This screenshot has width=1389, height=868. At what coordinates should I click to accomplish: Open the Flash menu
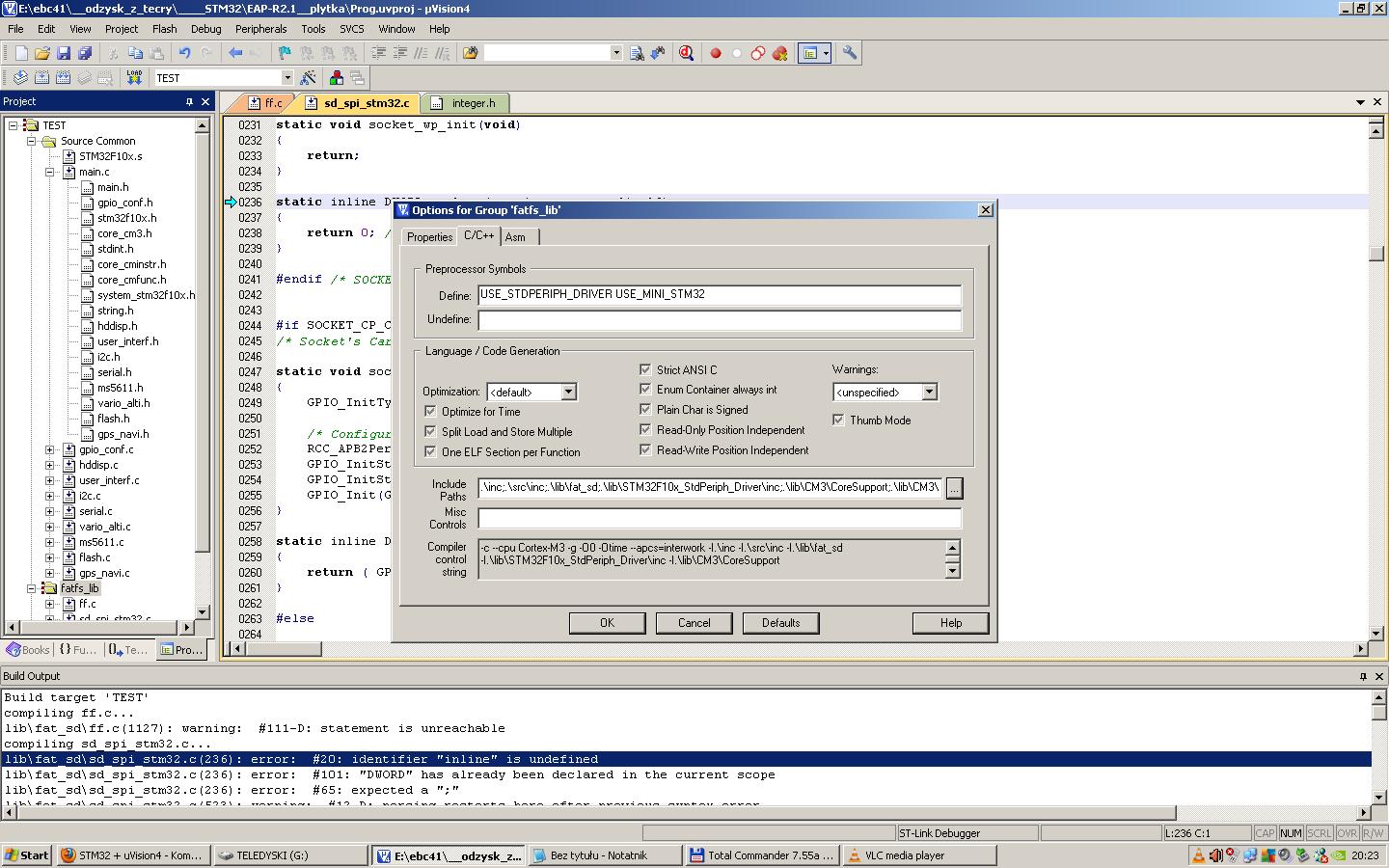[x=164, y=29]
